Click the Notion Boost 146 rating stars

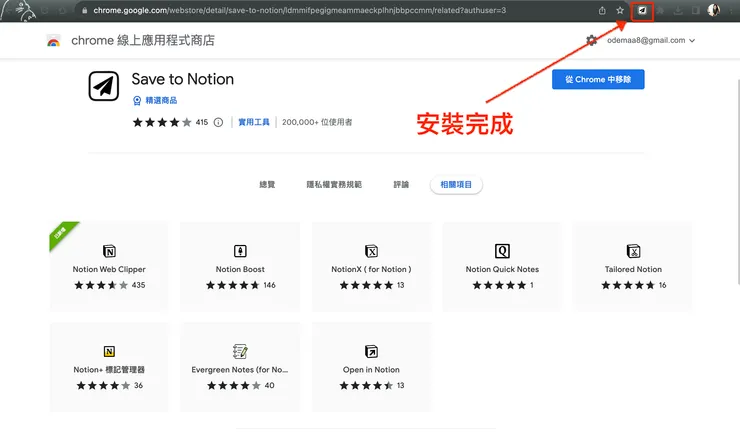pos(233,285)
